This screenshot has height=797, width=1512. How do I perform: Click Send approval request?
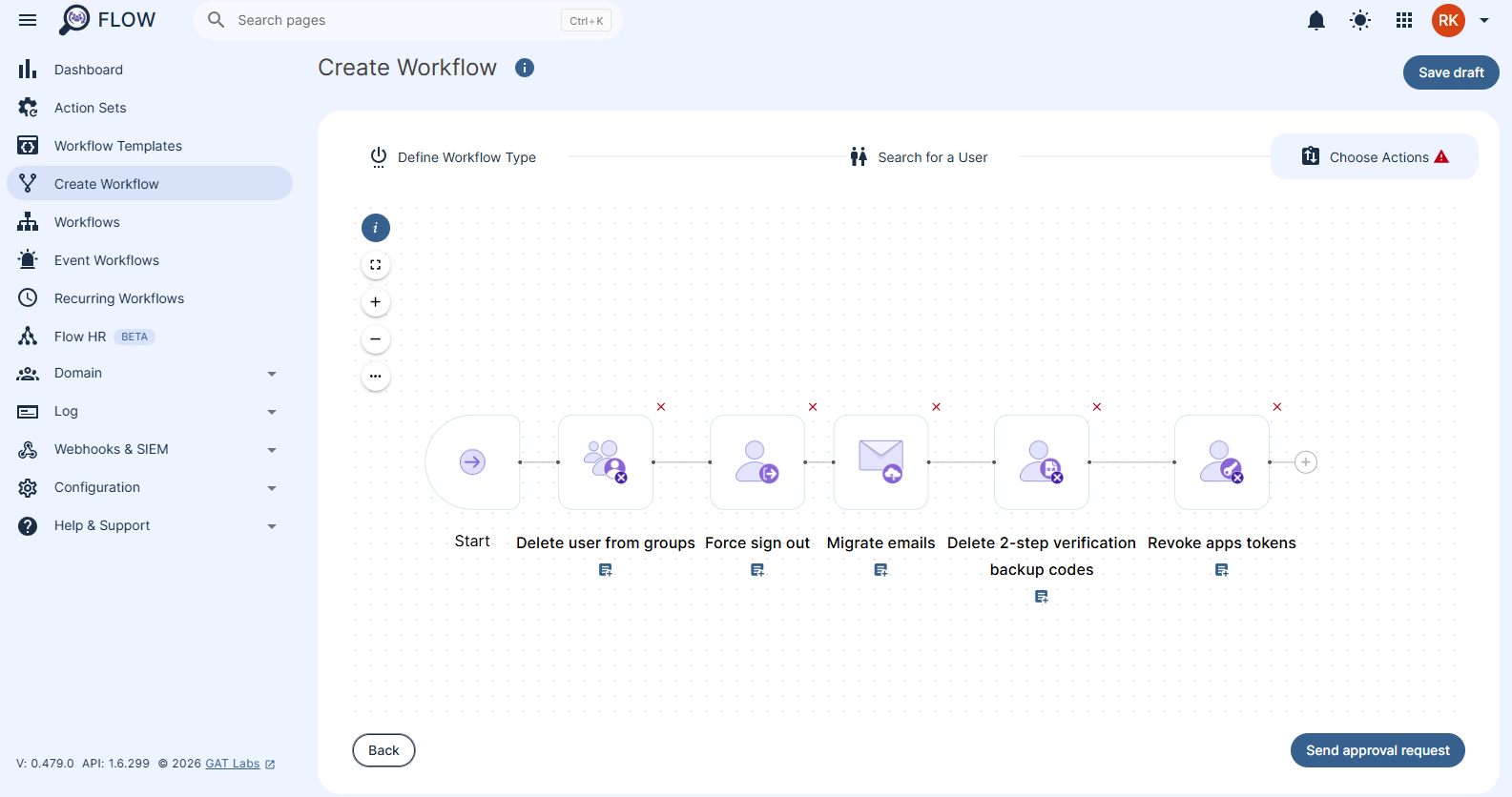(1377, 750)
